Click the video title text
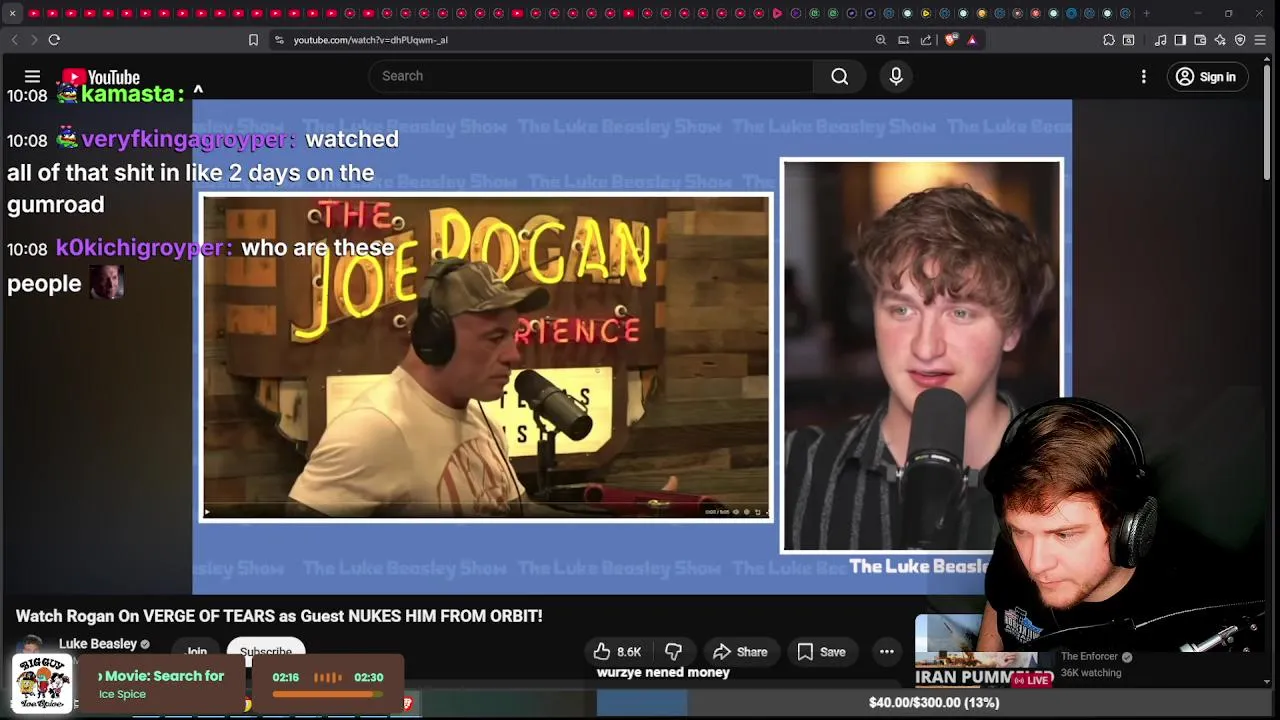 click(279, 616)
